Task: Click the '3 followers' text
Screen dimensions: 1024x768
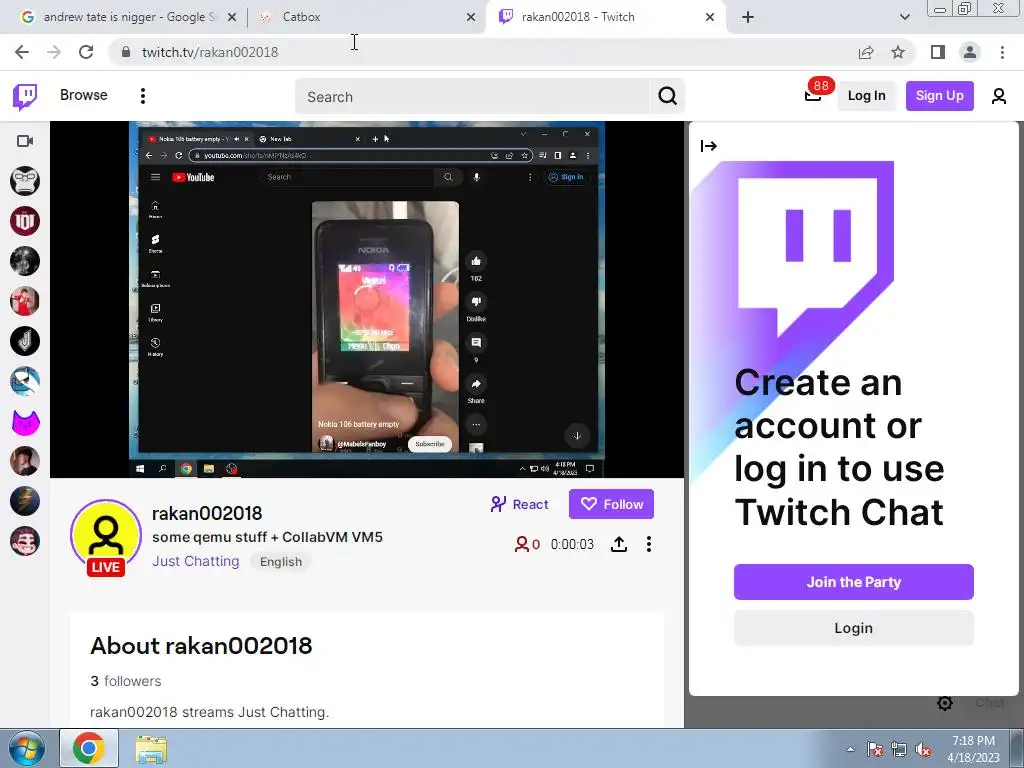Action: tap(125, 680)
